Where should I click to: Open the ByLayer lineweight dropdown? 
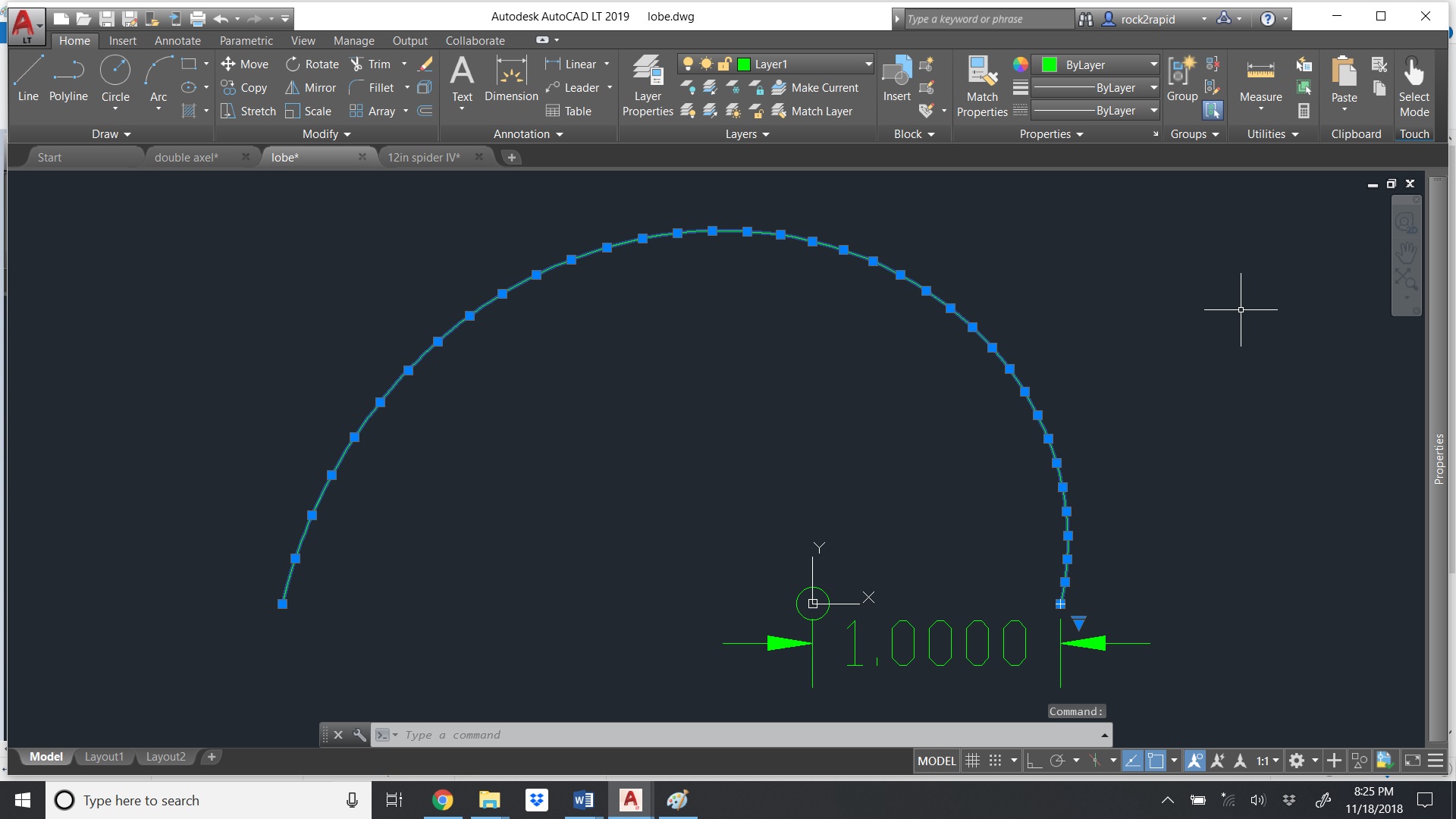click(x=1153, y=88)
